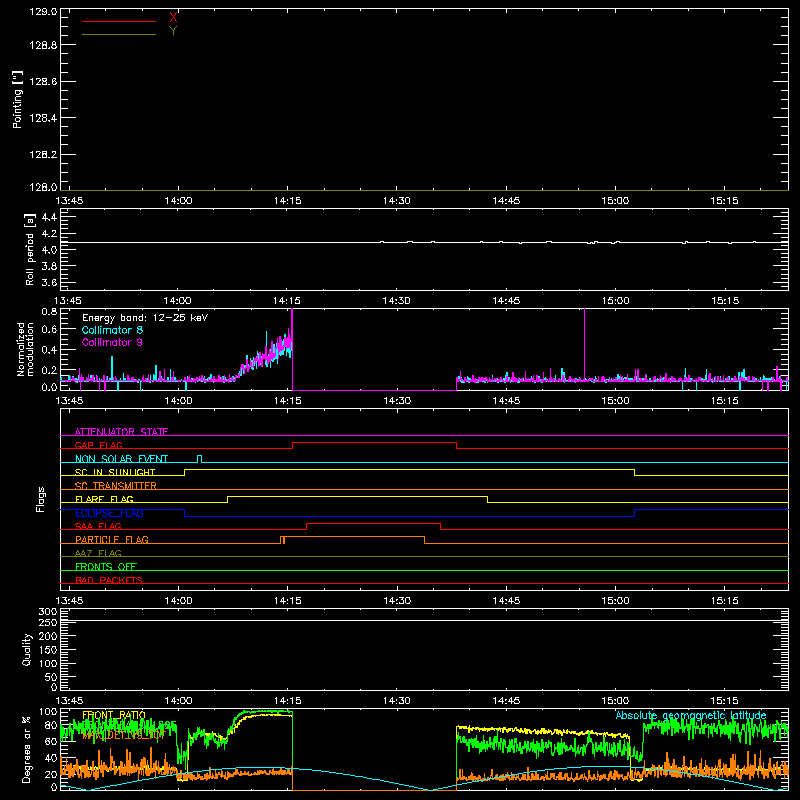The width and height of the screenshot is (800, 800).
Task: Click the 129.0 tick on Pointing axis
Action: 43,12
